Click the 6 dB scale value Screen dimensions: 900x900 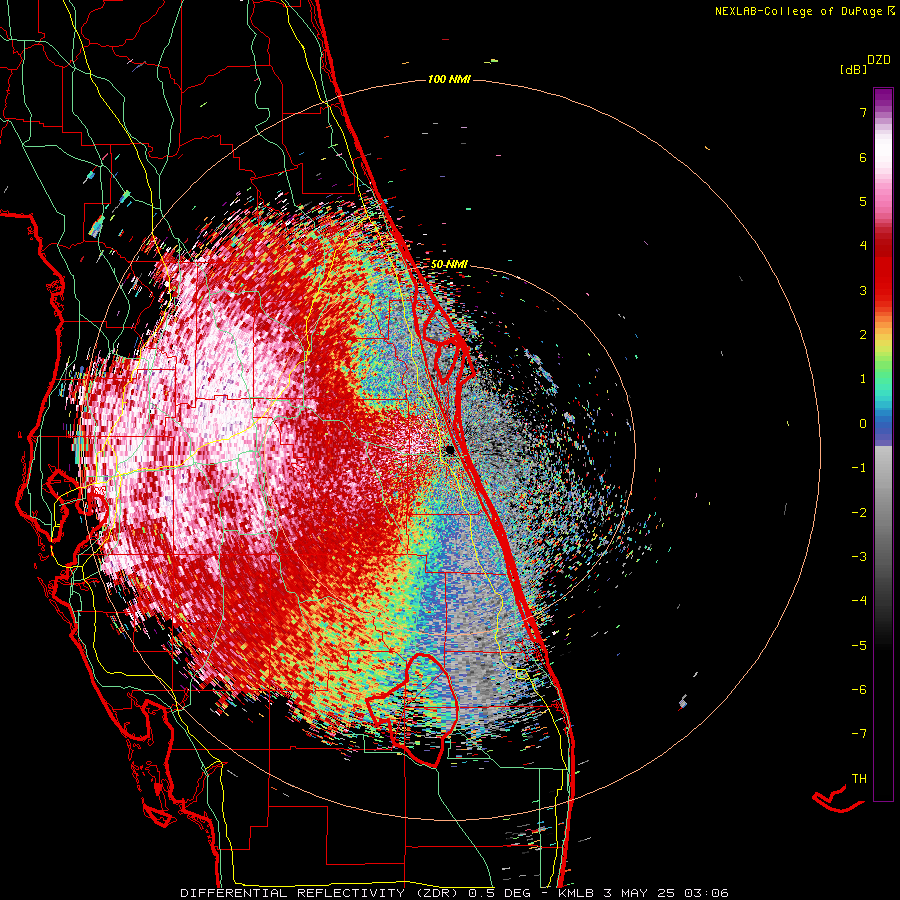click(863, 157)
